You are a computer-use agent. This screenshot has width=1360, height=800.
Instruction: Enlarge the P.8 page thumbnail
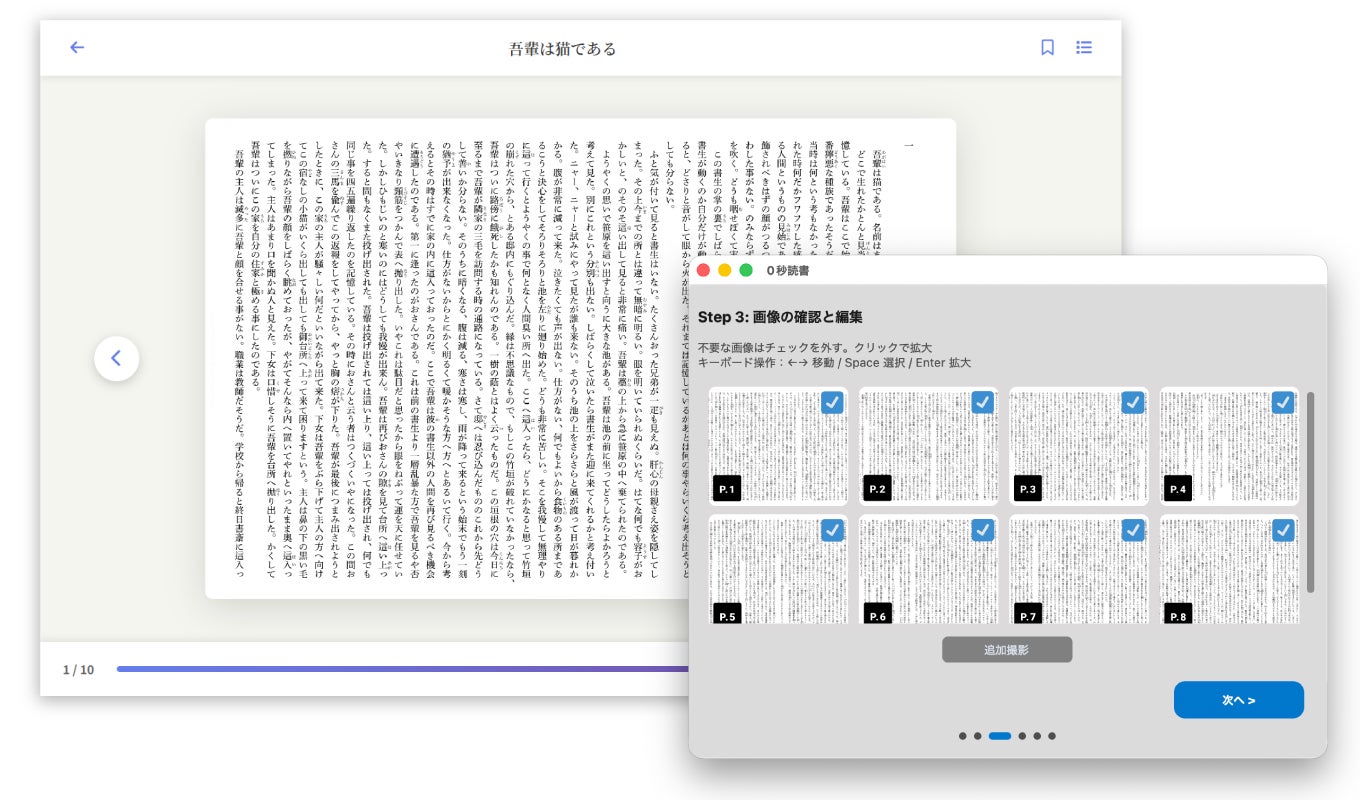pyautogui.click(x=1229, y=570)
